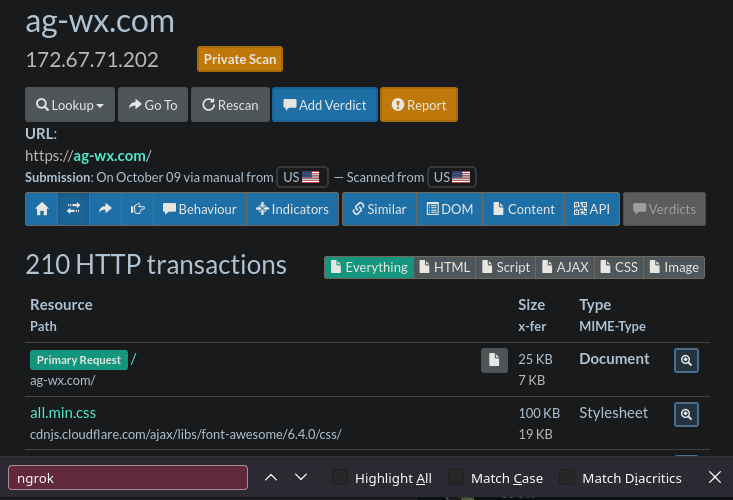Viewport: 733px width, 500px height.
Task: Click the orange Report button
Action: (419, 105)
